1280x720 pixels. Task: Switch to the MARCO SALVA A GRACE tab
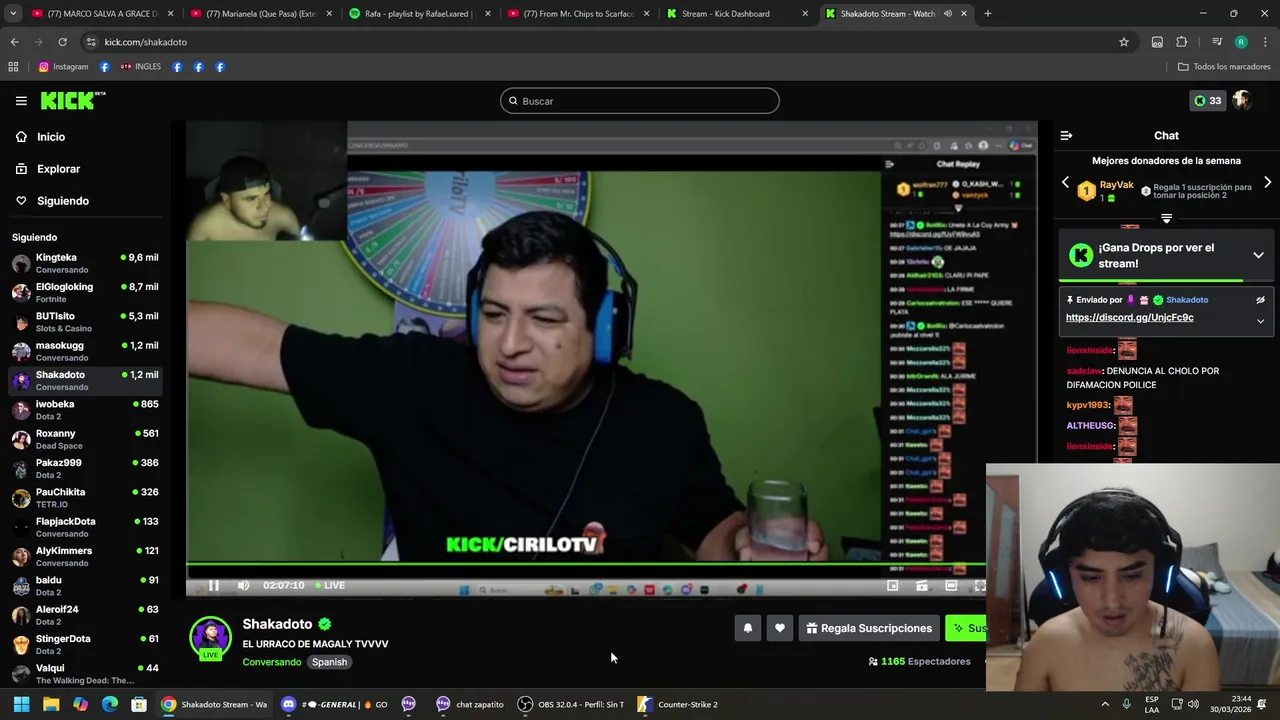tap(102, 14)
